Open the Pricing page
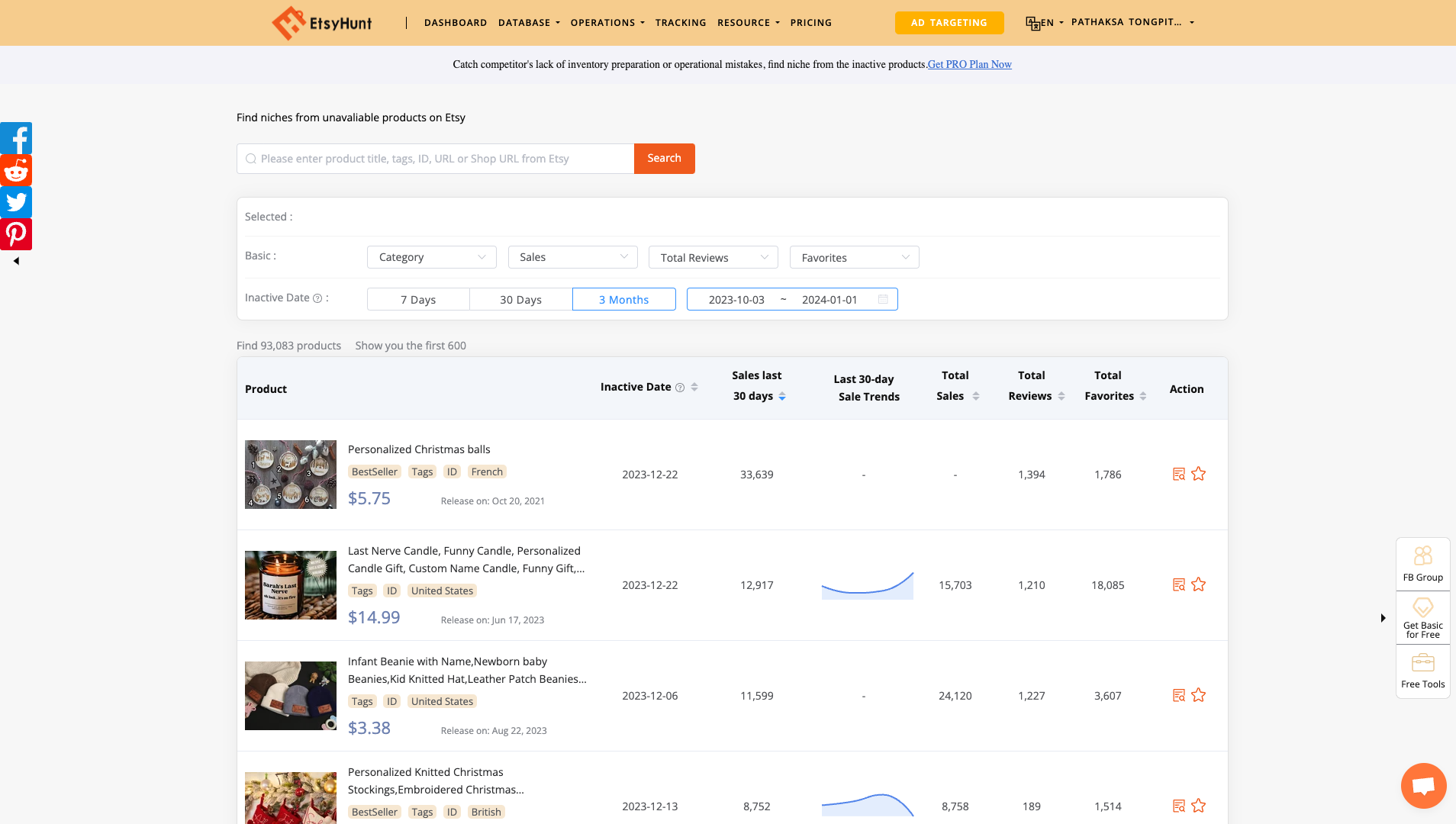Image resolution: width=1456 pixels, height=824 pixels. [x=811, y=22]
